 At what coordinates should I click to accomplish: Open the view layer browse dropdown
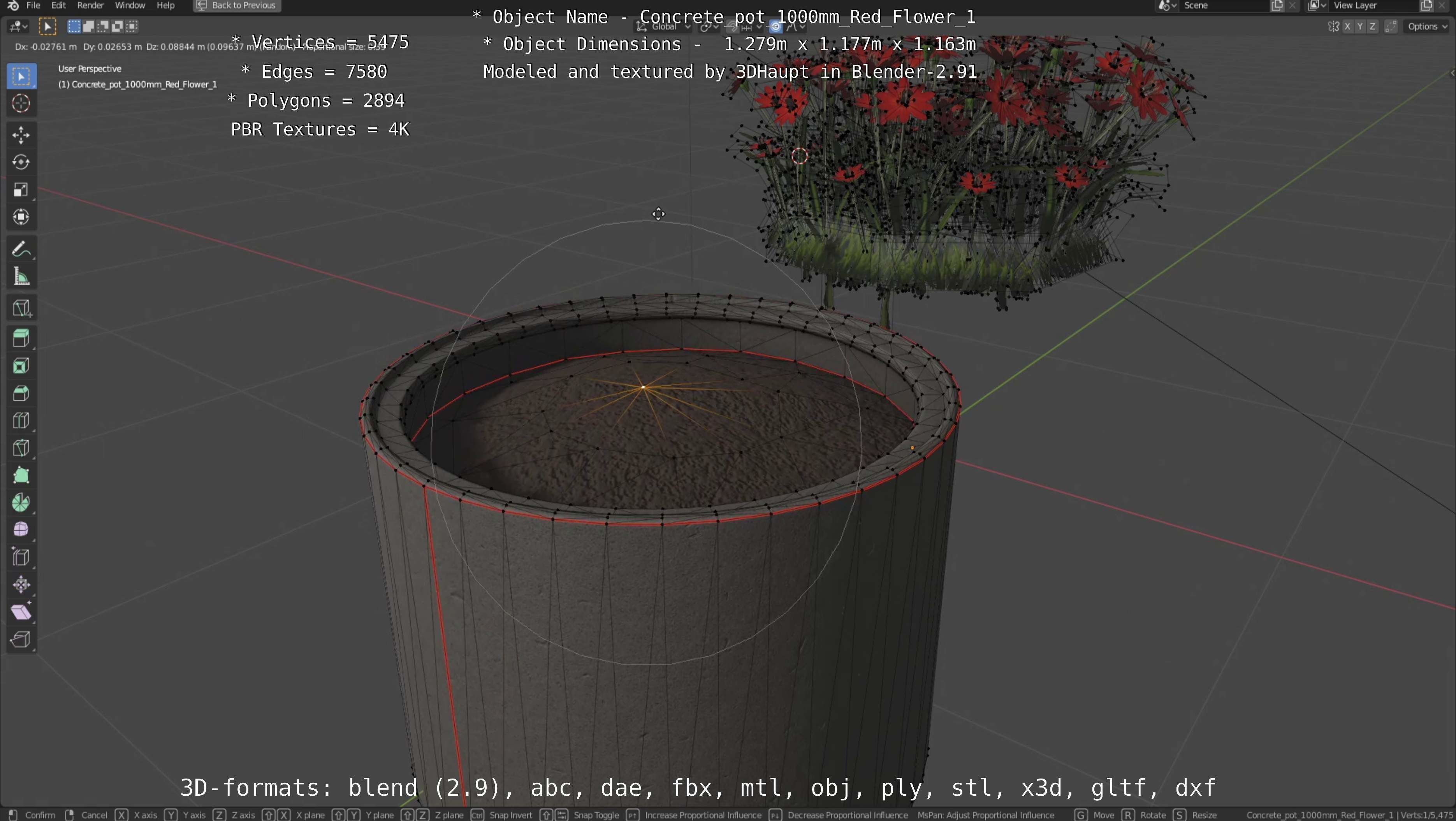[x=1317, y=6]
